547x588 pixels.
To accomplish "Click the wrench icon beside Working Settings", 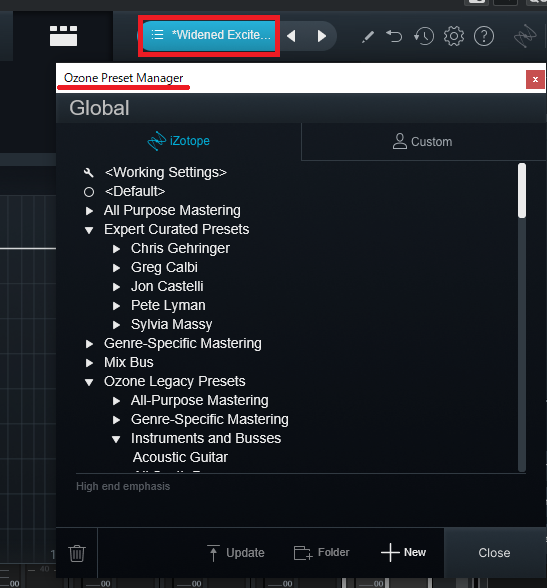I will [x=89, y=173].
